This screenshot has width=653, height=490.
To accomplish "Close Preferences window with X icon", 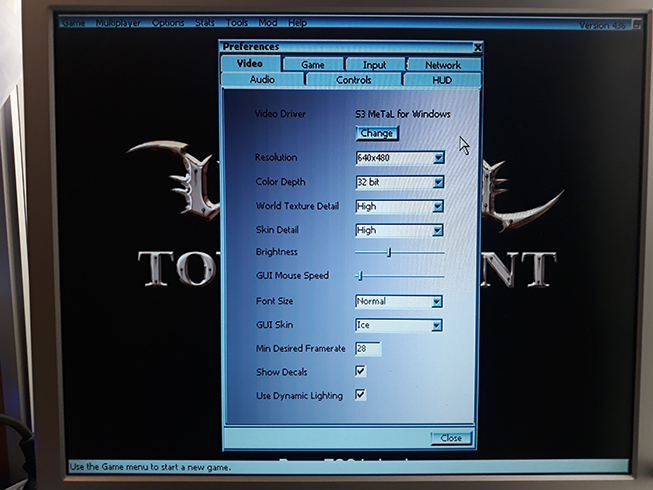I will coord(478,48).
